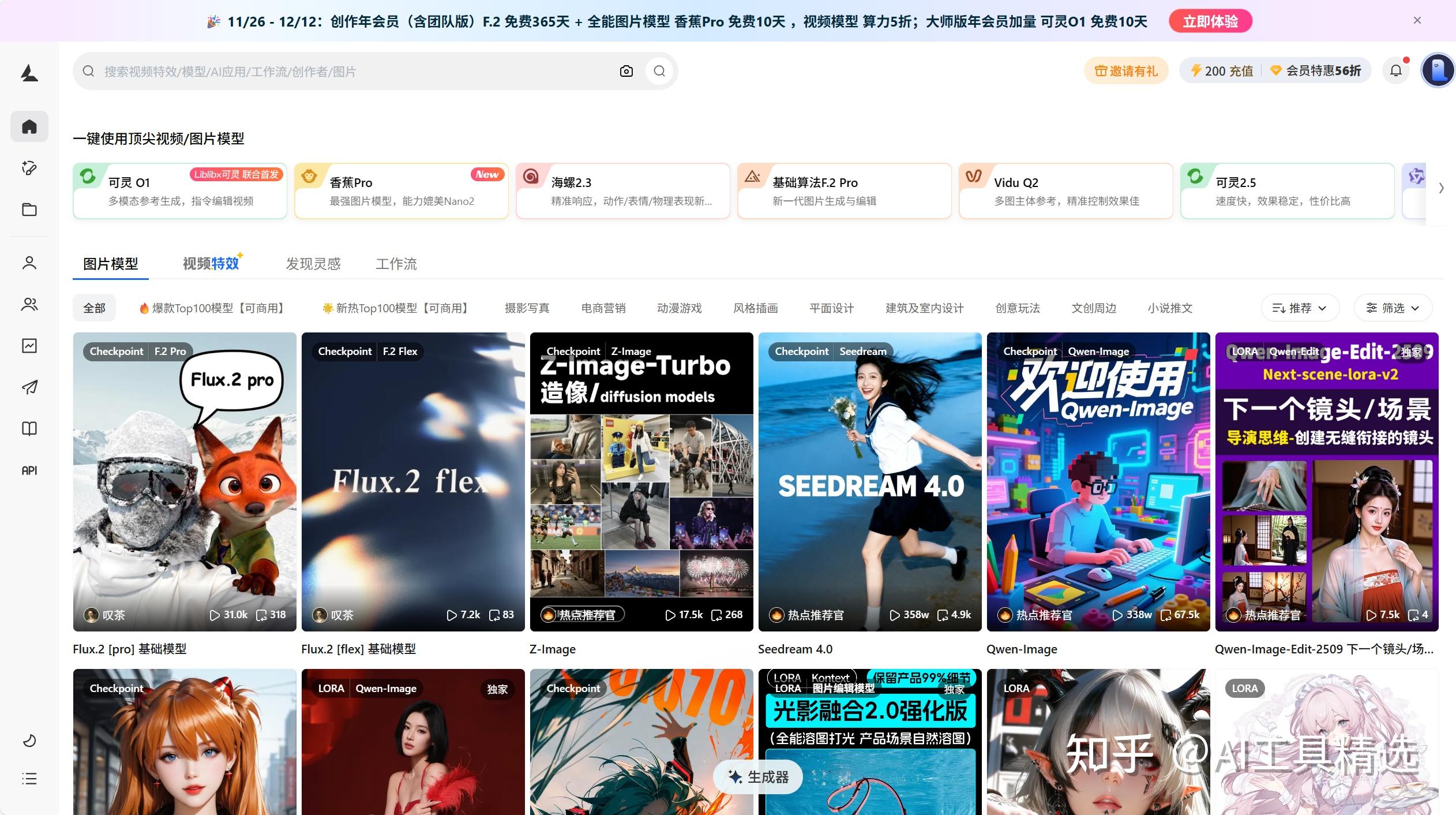Viewport: 1456px width, 815px height.
Task: Click the 邀请有礼 button
Action: click(1126, 71)
